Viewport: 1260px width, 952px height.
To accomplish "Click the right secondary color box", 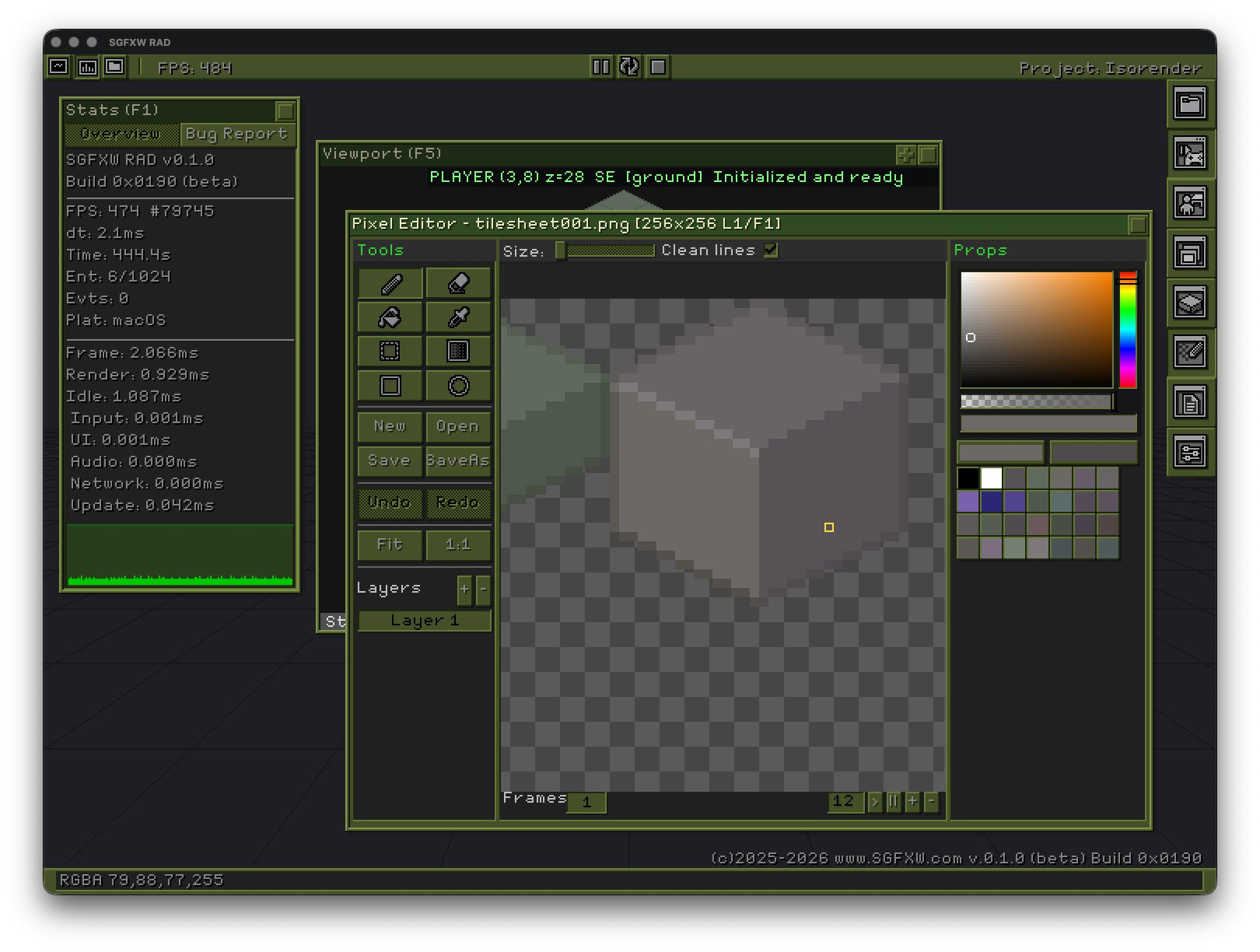I will [1094, 452].
